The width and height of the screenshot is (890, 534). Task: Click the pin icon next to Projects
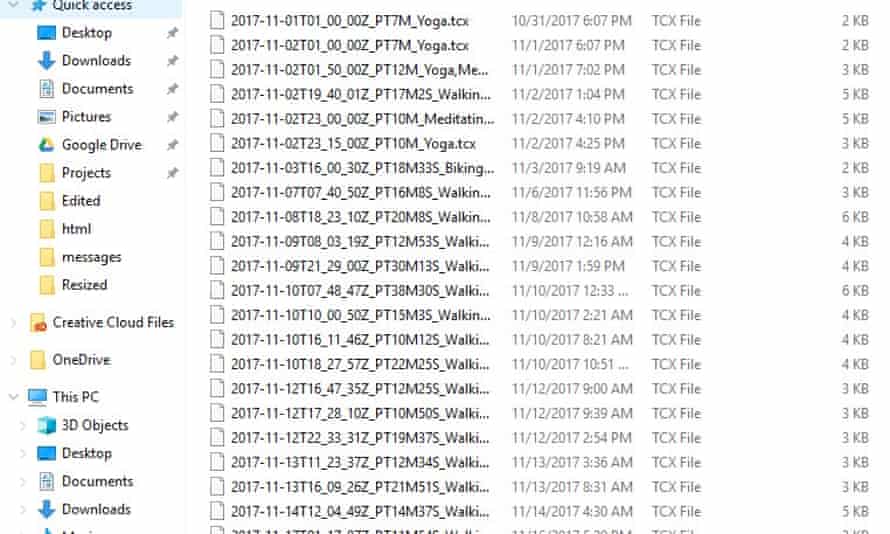[172, 173]
